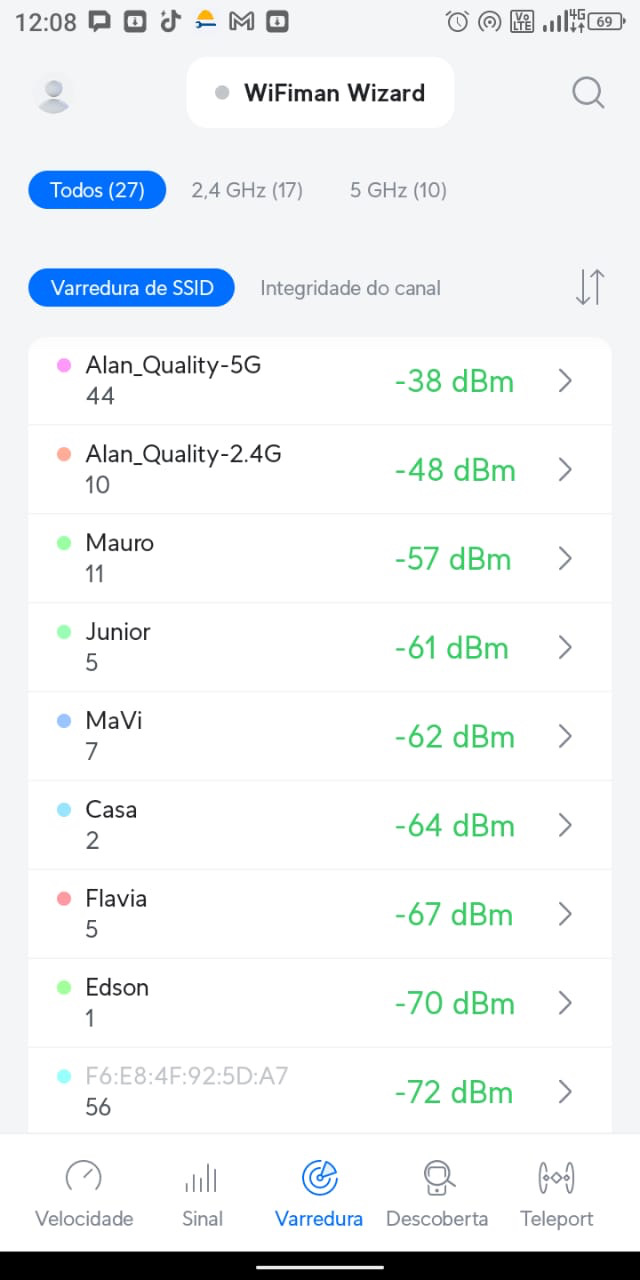Click the pink dot beside Alan_Quality-5G

tap(64, 366)
